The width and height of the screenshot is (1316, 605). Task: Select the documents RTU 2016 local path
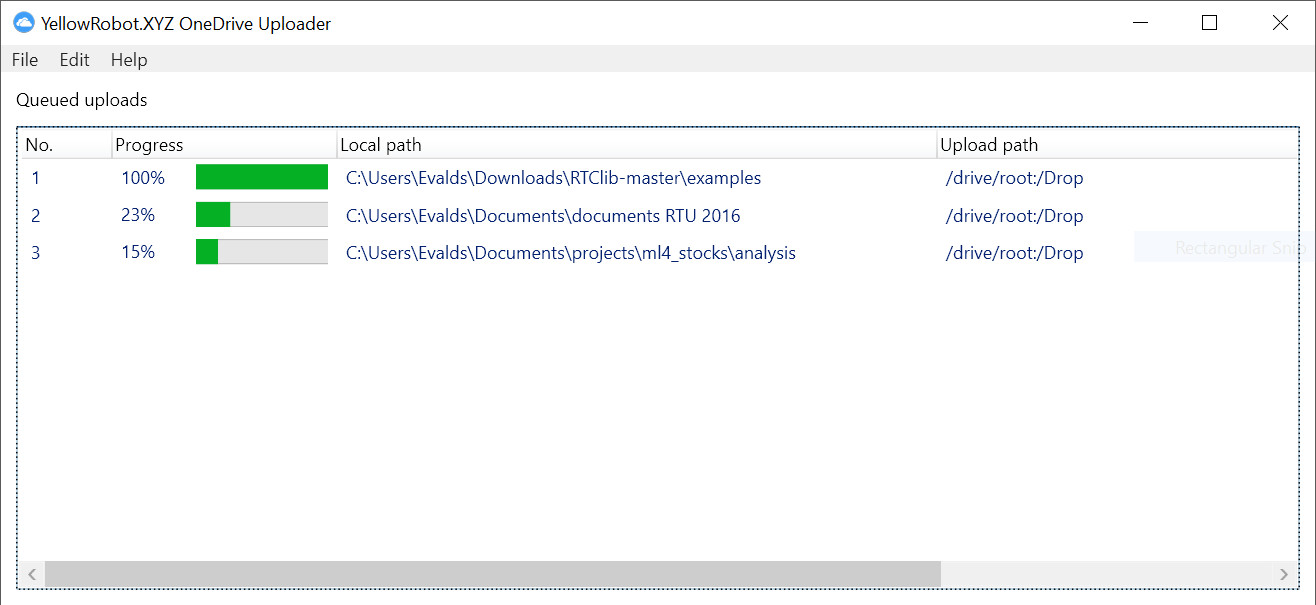point(543,216)
